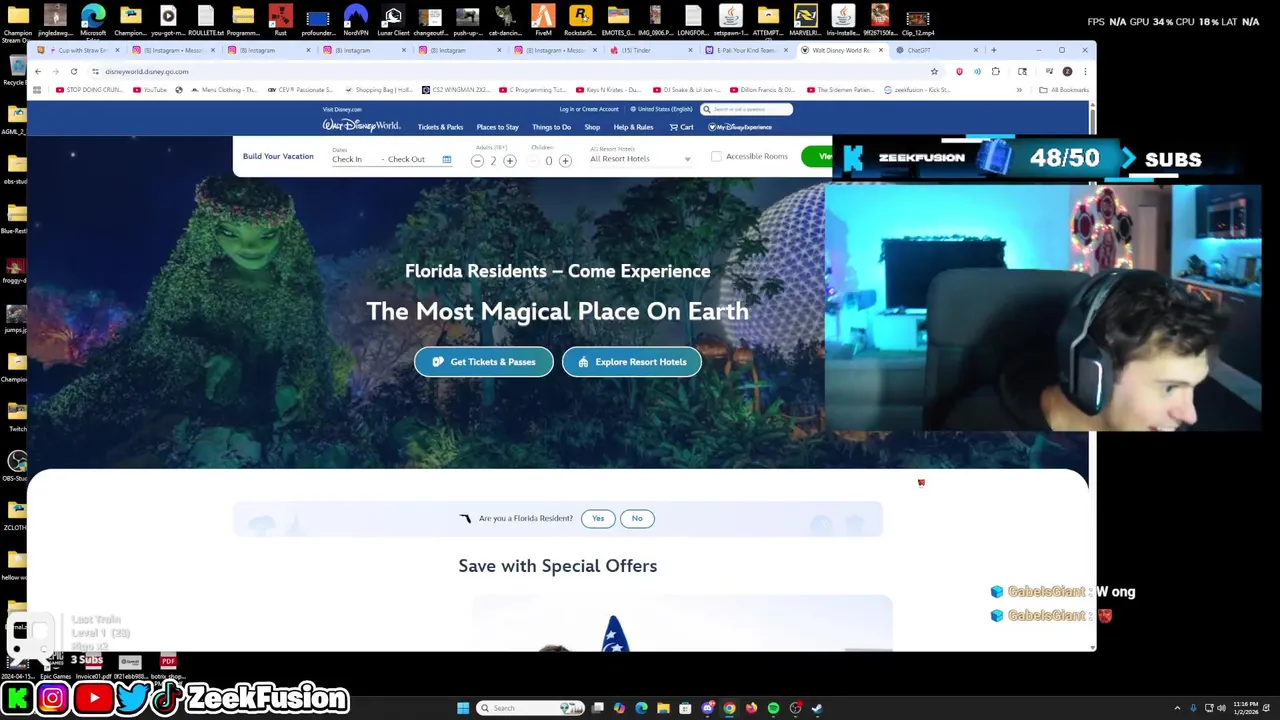Open Steam from the taskbar

pyautogui.click(x=817, y=708)
